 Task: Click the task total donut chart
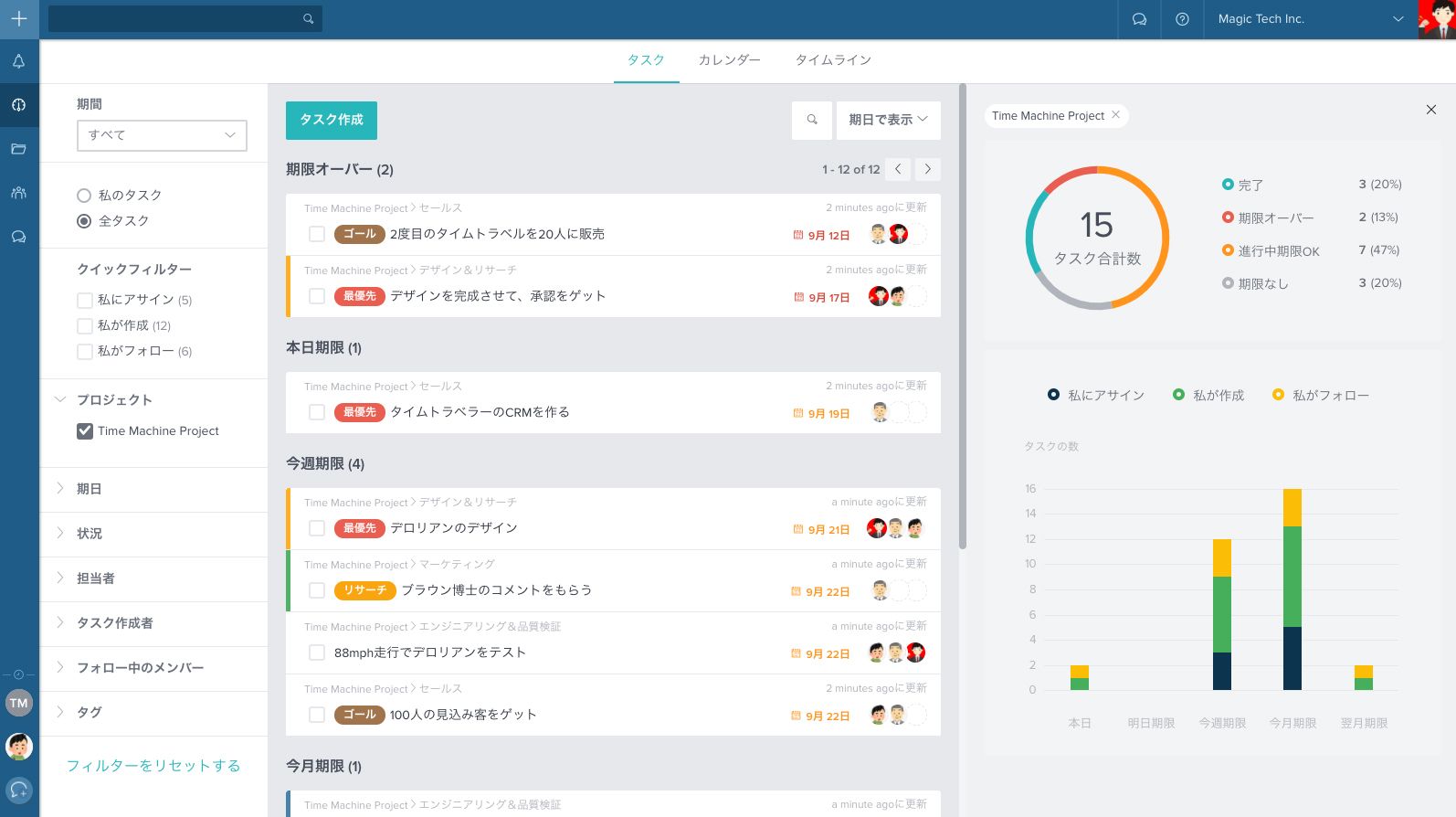(x=1097, y=238)
